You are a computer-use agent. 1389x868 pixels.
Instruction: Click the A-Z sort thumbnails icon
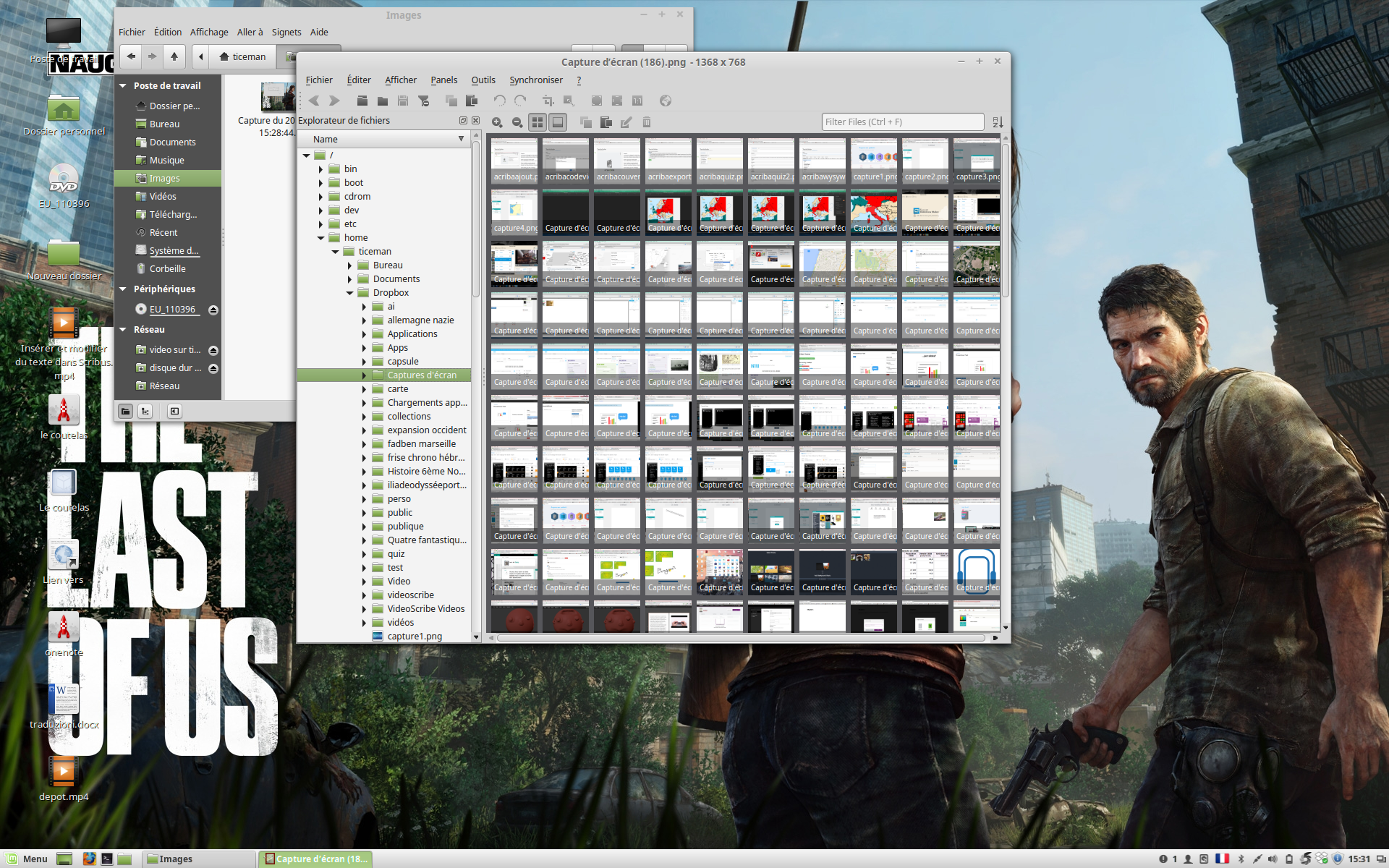998,122
